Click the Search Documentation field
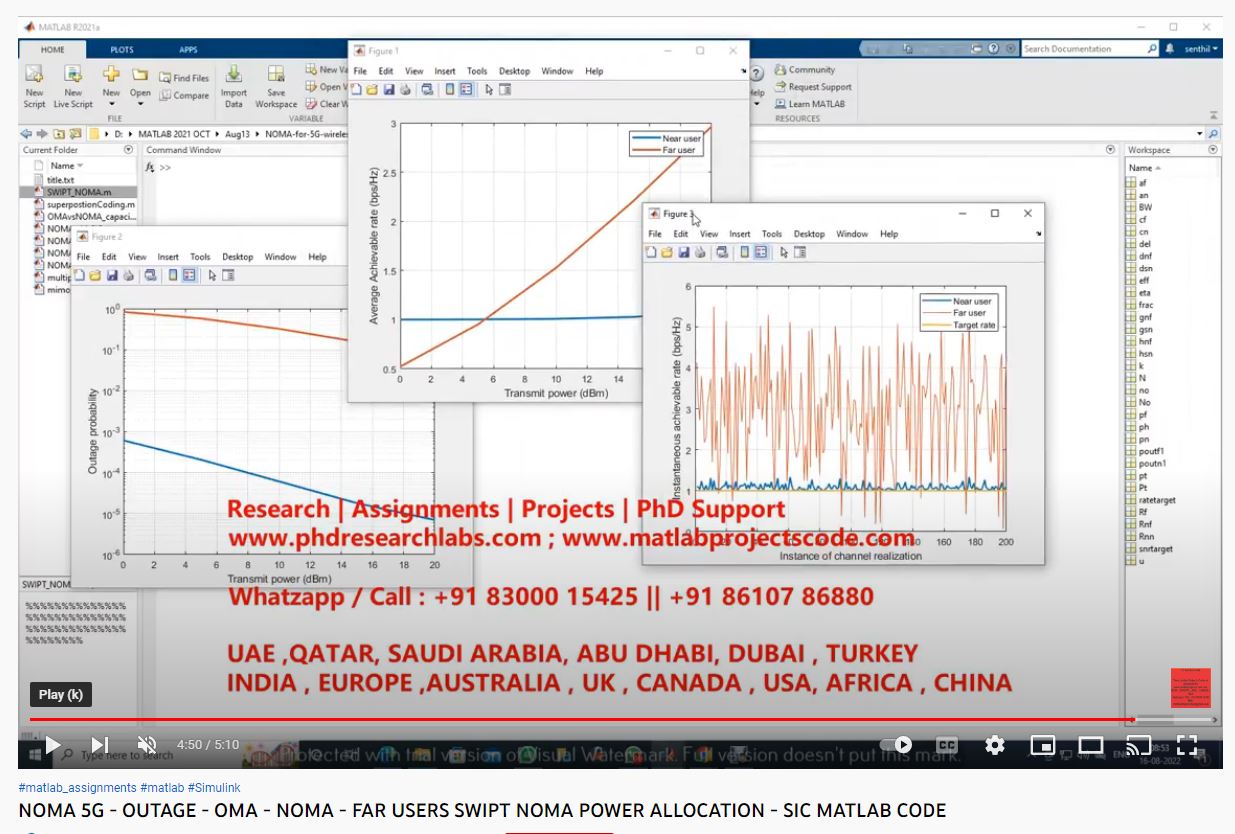This screenshot has height=834, width=1235. click(1082, 49)
